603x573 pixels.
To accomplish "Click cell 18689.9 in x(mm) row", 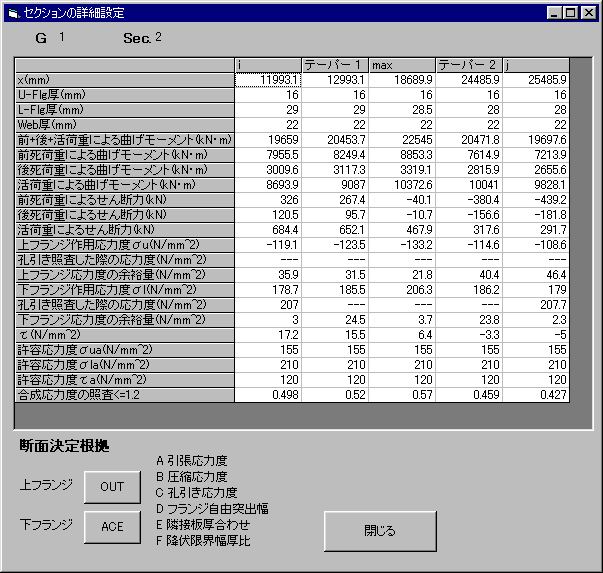I will coord(402,80).
